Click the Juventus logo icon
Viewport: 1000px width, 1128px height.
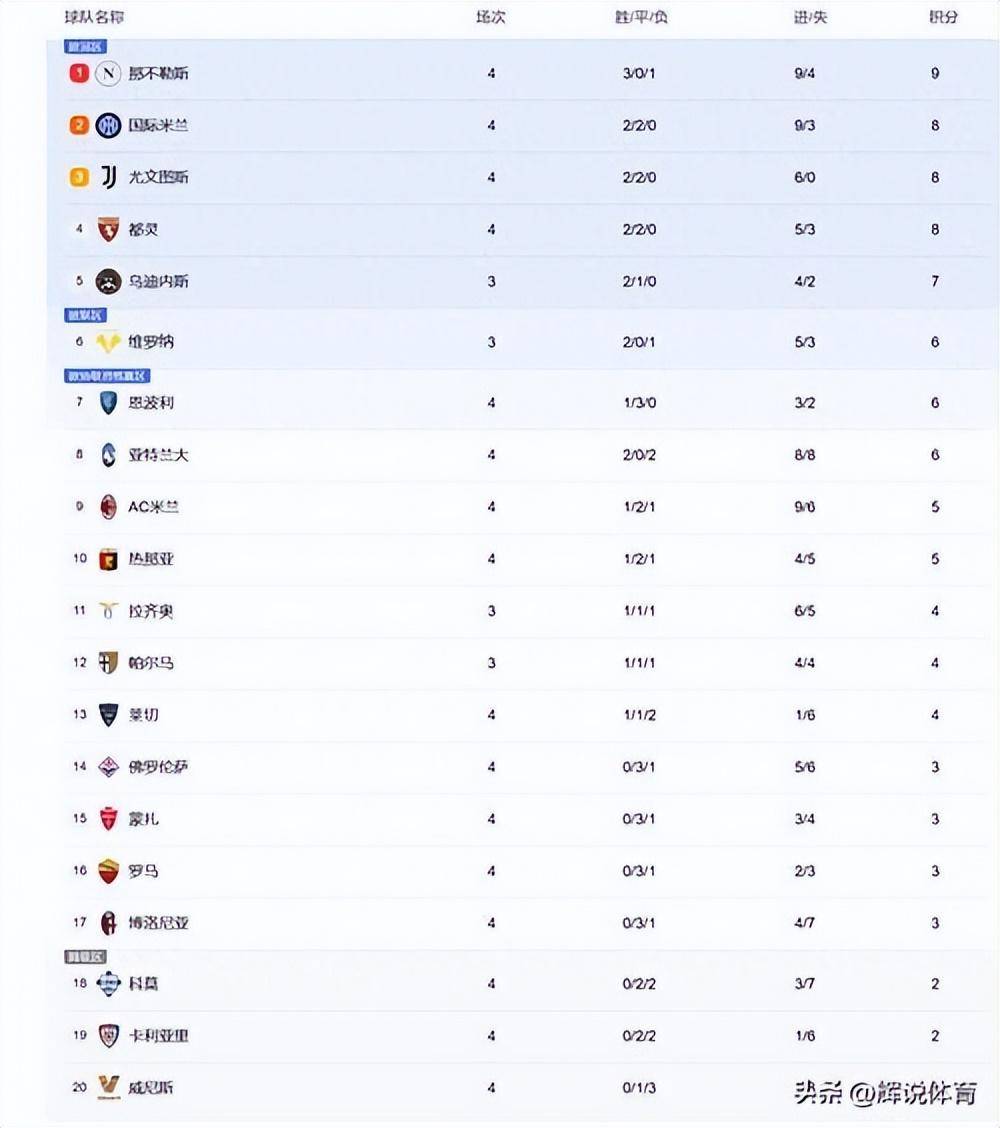click(108, 177)
